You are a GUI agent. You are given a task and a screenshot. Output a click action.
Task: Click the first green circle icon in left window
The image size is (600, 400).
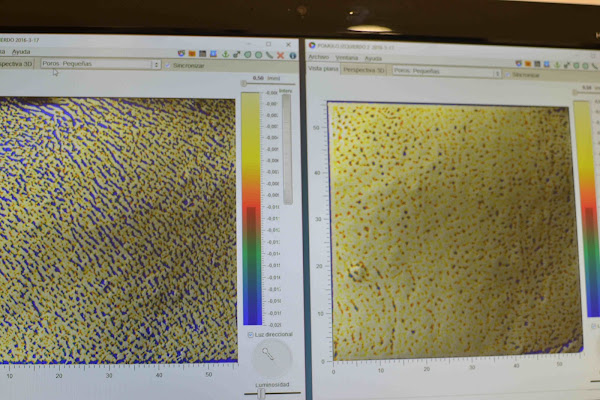[x=248, y=55]
